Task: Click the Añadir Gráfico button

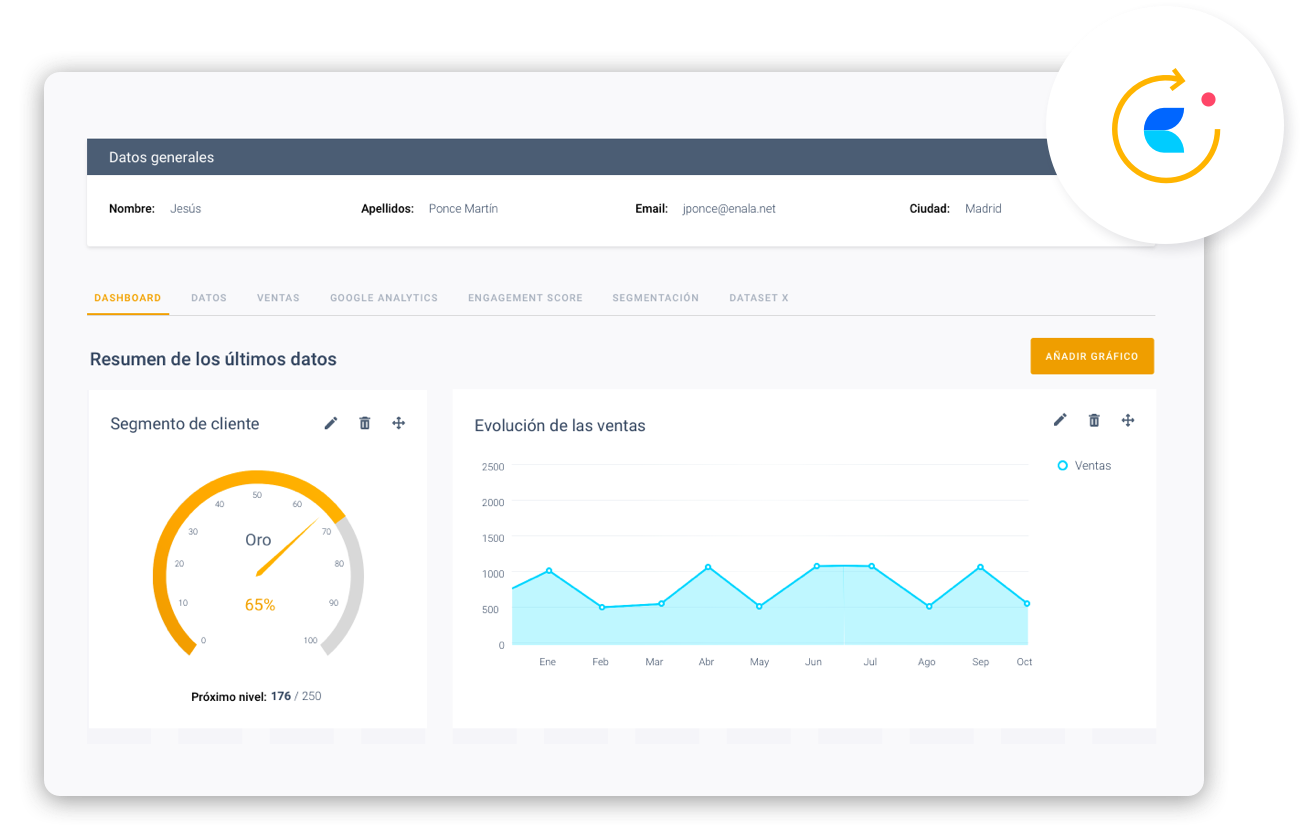Action: pos(1092,356)
